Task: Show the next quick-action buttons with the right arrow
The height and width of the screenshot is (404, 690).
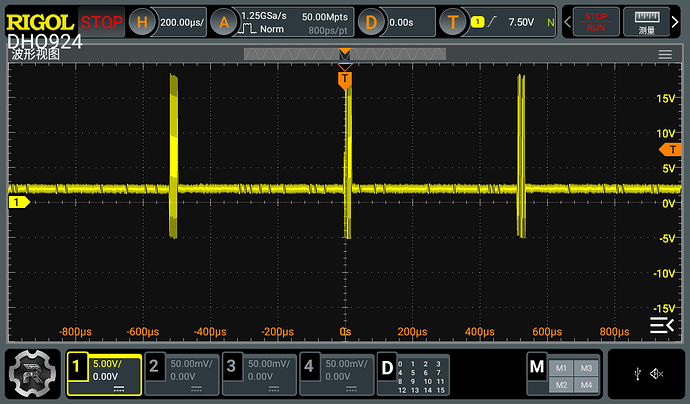Action: (x=675, y=22)
